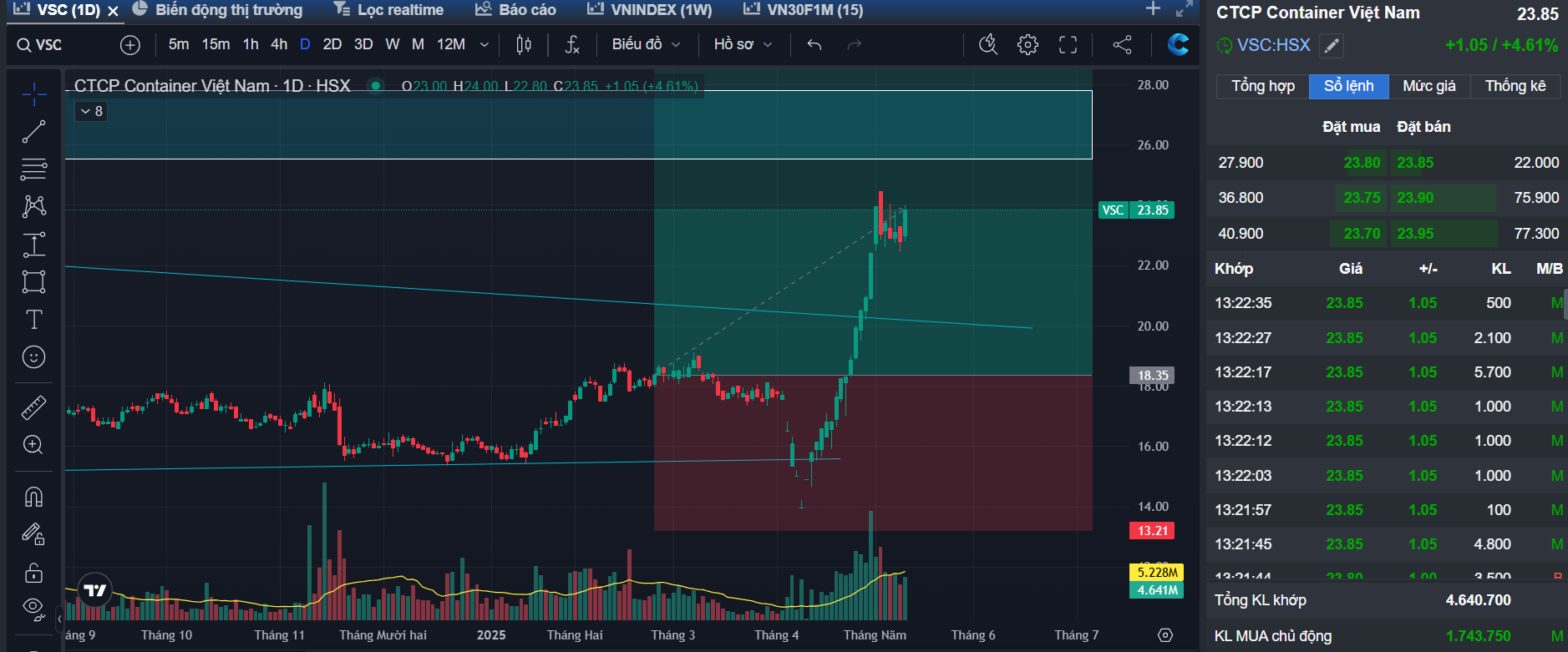Open the forecasting and measurement tool

34,245
